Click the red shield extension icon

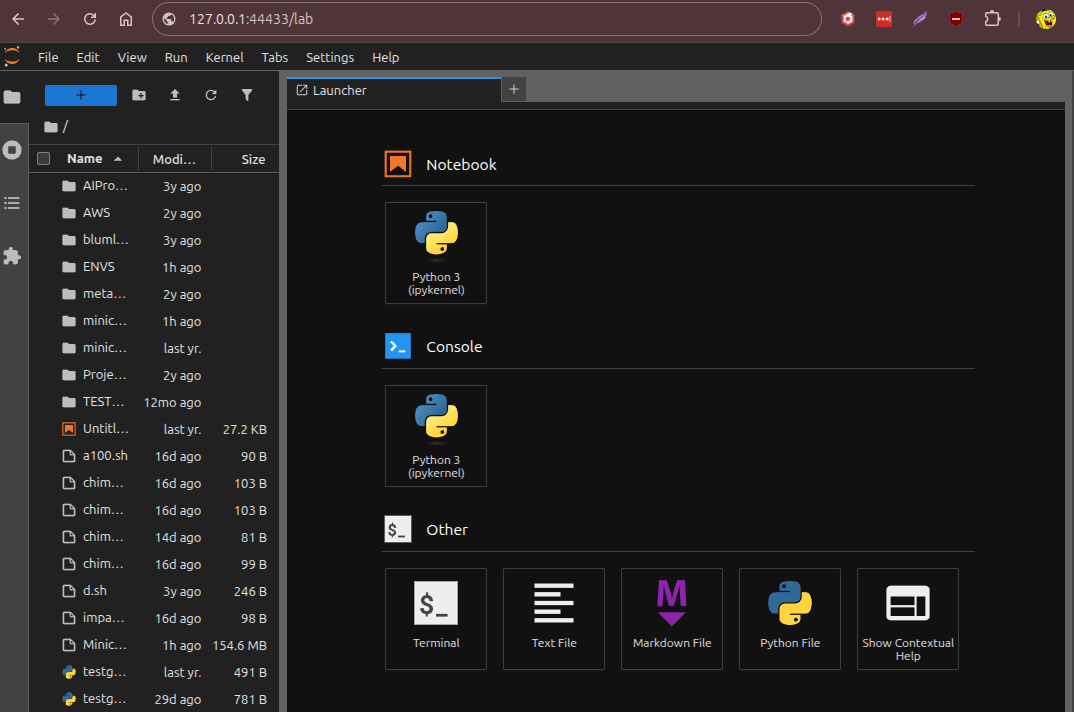(x=956, y=19)
